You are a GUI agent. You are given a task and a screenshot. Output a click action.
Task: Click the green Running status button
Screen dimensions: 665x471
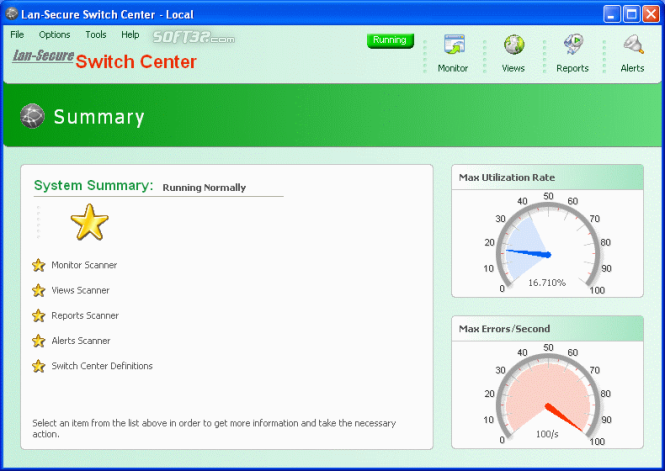[x=390, y=40]
